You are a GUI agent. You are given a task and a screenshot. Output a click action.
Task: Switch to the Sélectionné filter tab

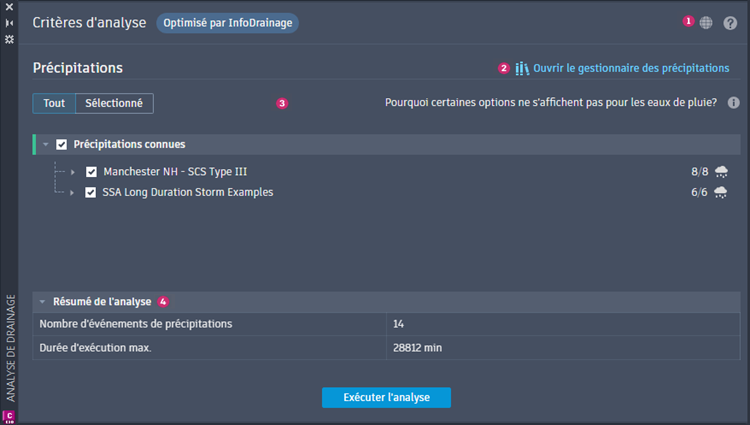[x=114, y=103]
